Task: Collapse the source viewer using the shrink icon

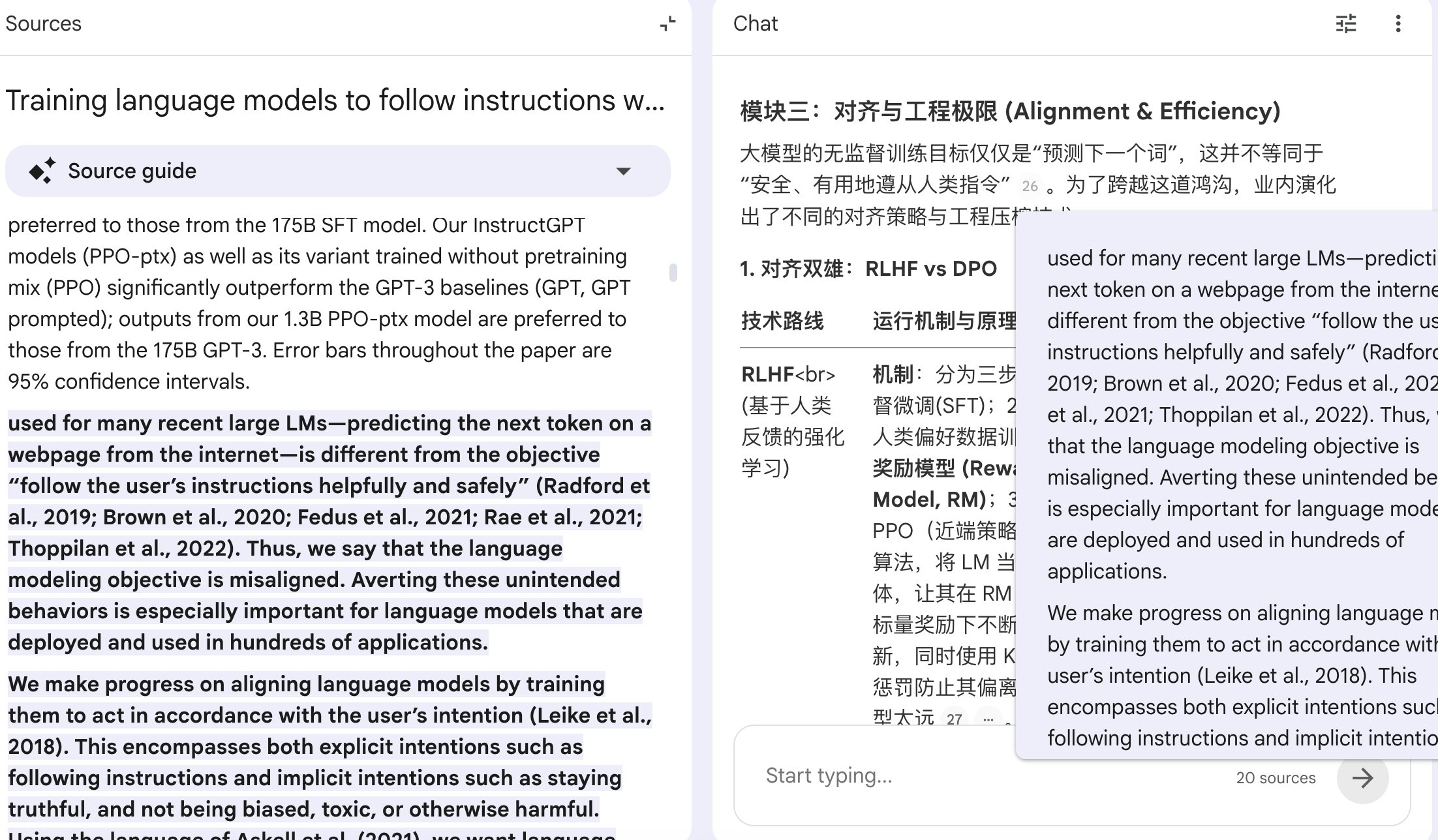Action: (x=667, y=24)
